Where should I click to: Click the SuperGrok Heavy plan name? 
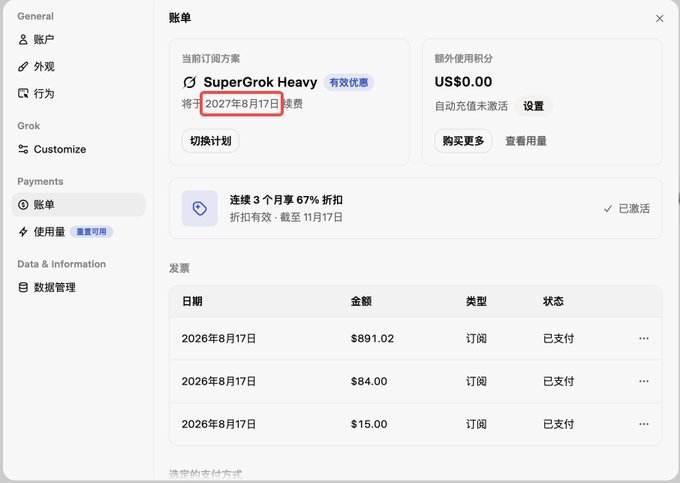coord(260,82)
